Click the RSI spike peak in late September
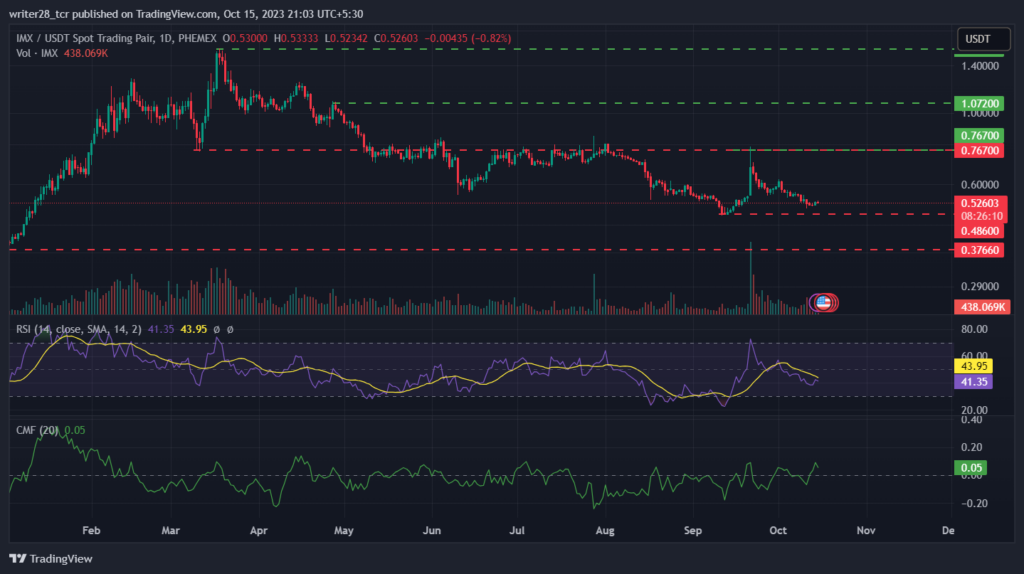Screen dimensions: 1024x574 click(751, 340)
